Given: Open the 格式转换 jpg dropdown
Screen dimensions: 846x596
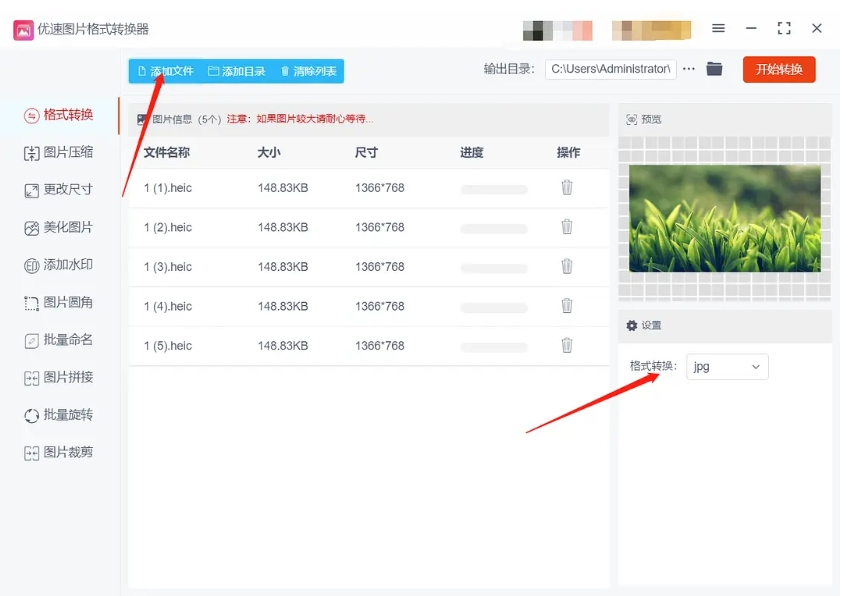Looking at the screenshot, I should [727, 367].
